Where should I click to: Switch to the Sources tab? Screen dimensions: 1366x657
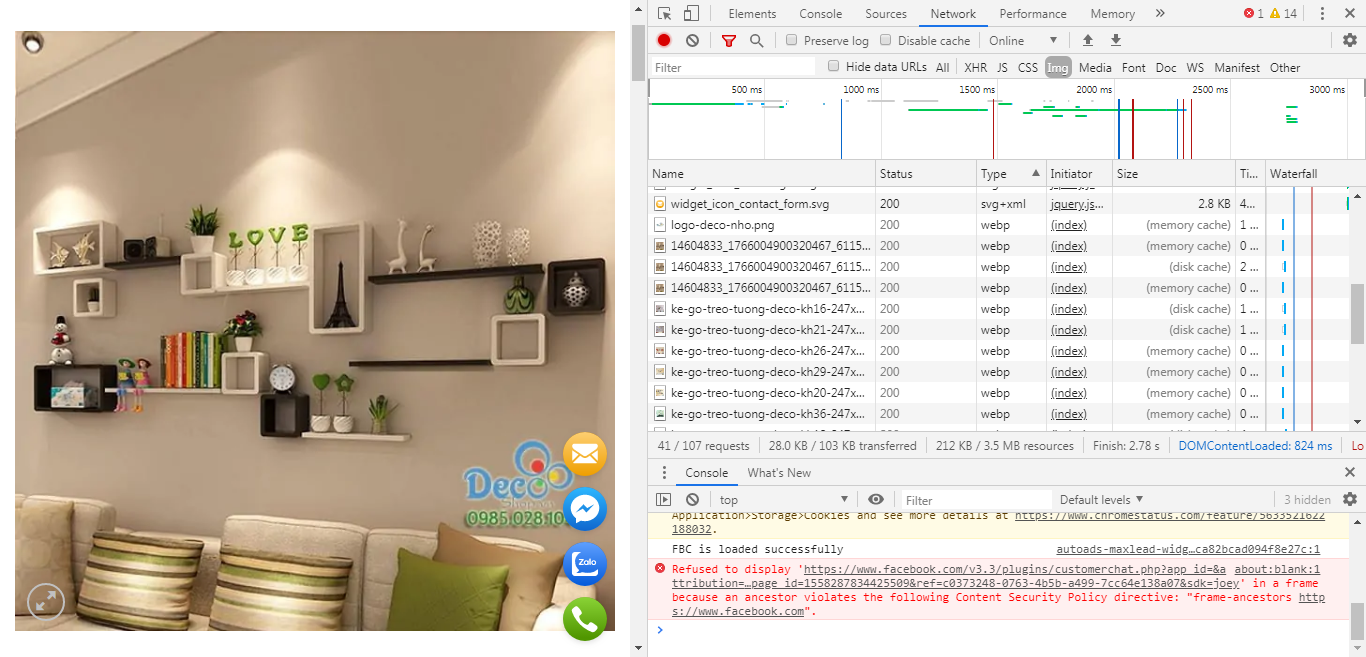tap(885, 13)
